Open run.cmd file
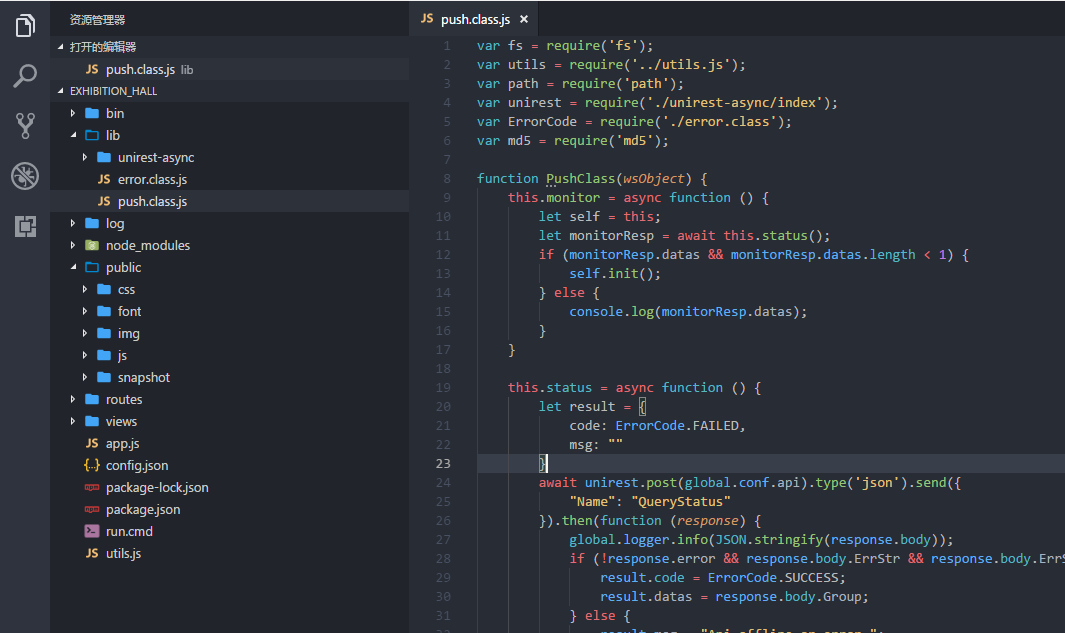Viewport: 1065px width, 633px height. [x=129, y=531]
